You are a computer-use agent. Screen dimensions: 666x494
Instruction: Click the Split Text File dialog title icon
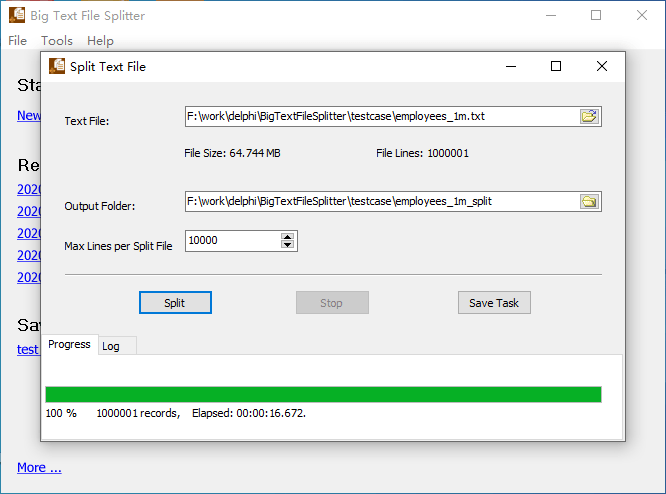(57, 66)
